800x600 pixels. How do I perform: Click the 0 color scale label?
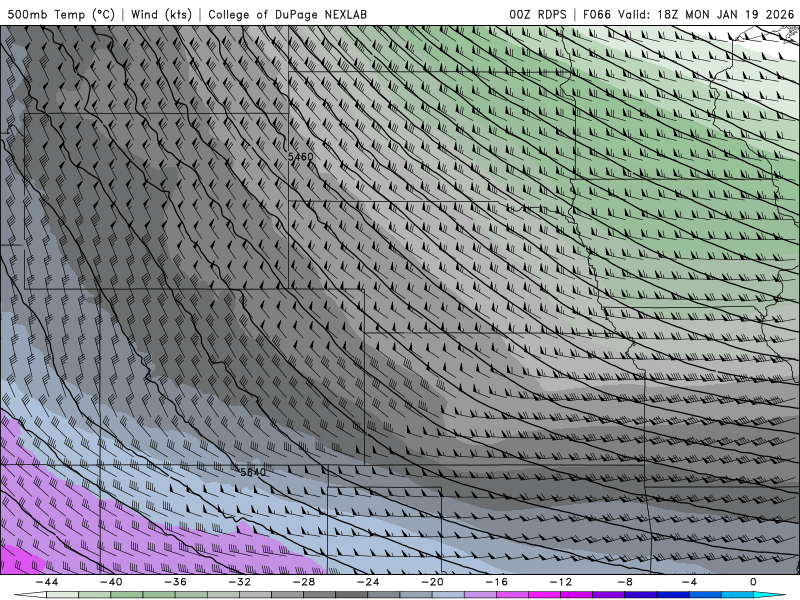coord(753,582)
